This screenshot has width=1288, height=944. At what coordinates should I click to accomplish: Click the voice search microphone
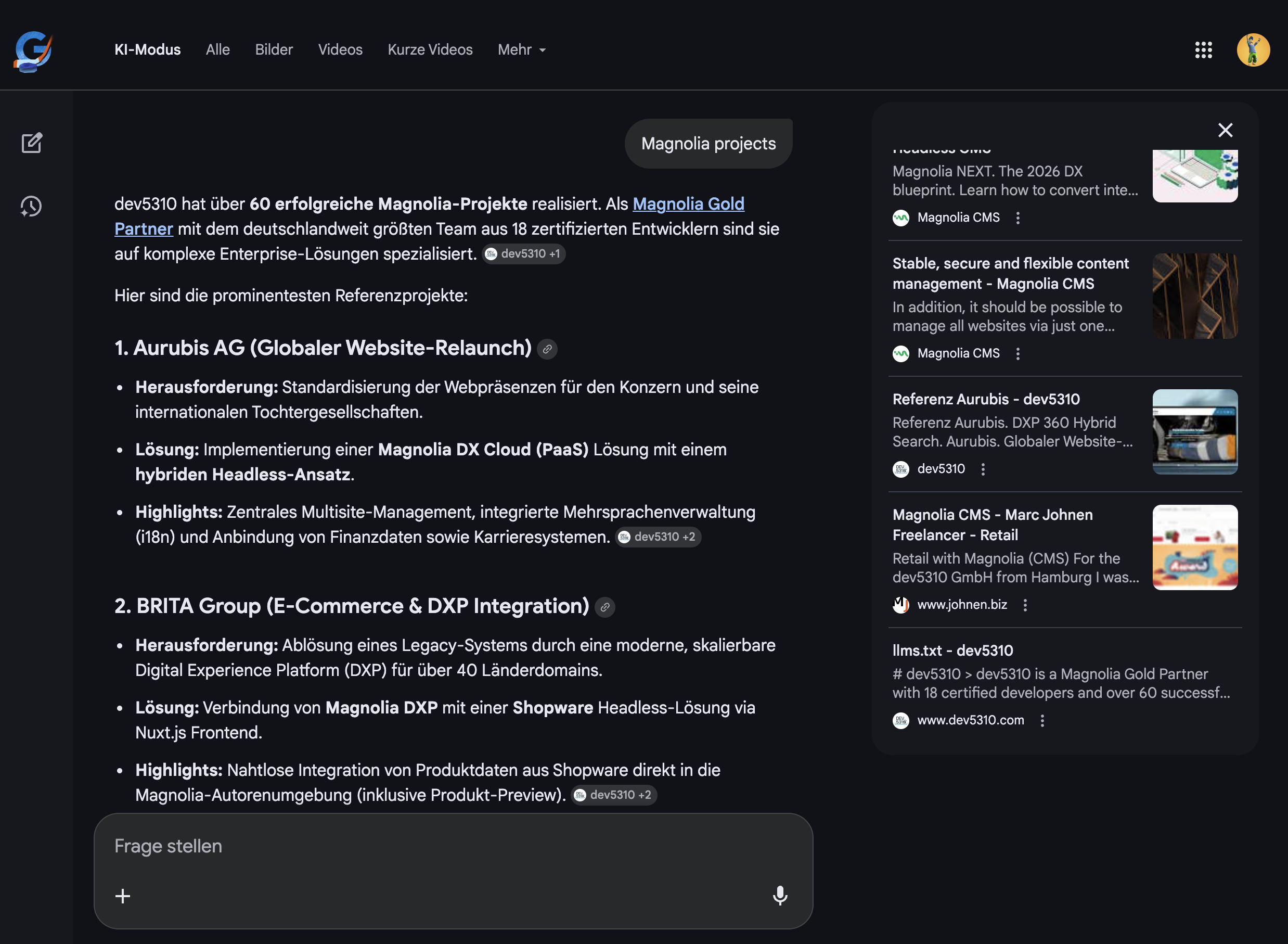point(780,896)
